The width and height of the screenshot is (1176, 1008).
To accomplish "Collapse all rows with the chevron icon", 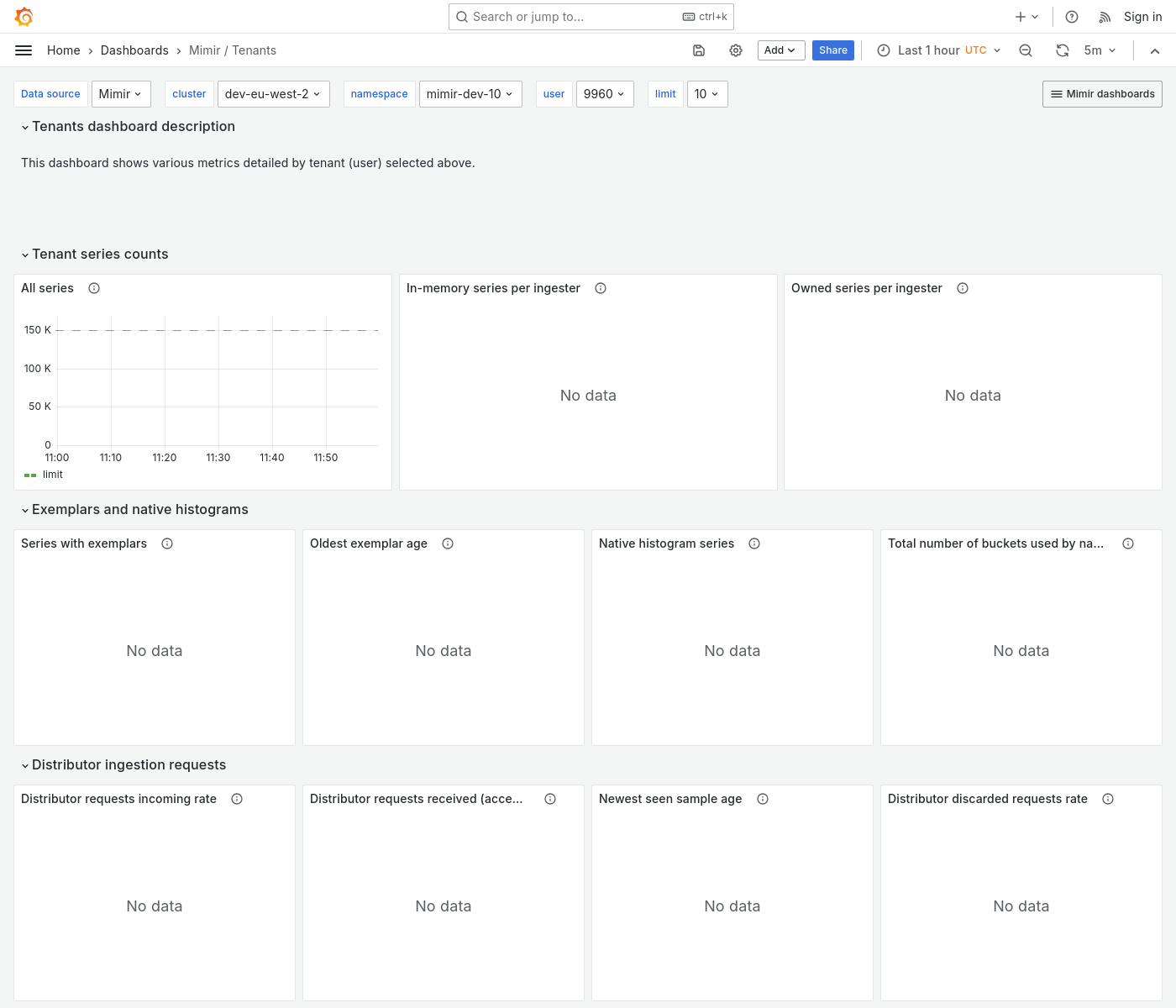I will coord(1155,50).
